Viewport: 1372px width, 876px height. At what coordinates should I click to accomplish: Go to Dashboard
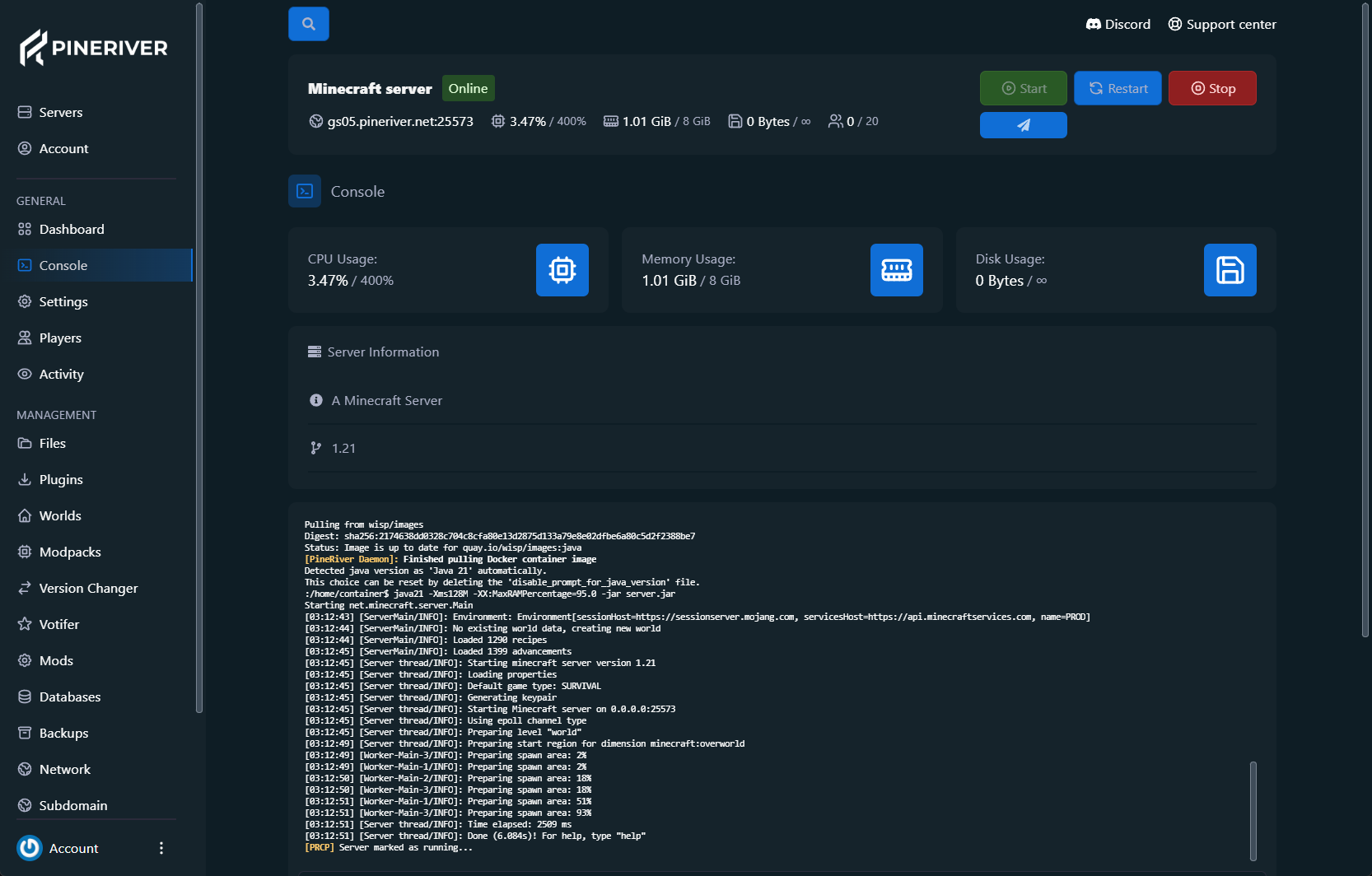click(96, 229)
